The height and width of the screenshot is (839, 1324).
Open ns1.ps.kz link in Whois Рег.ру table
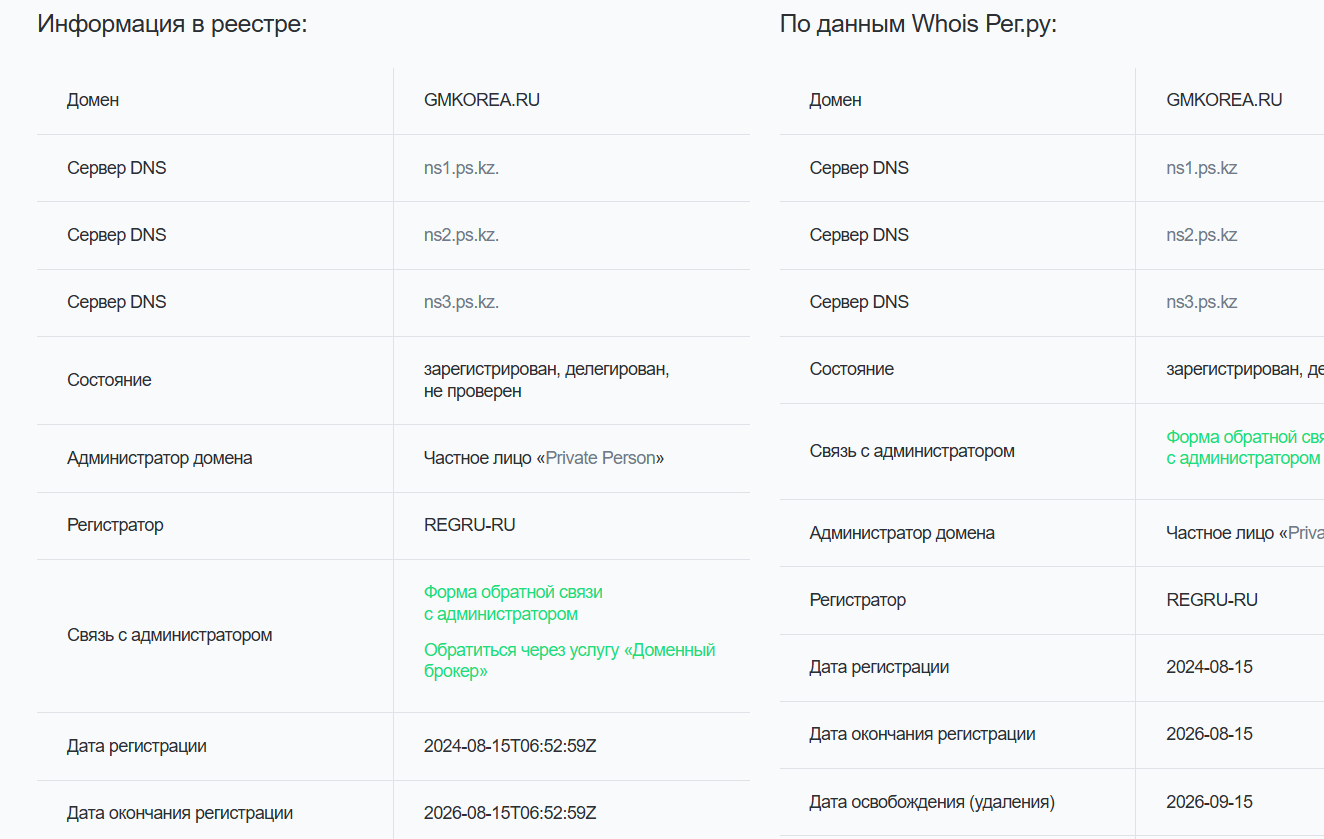click(x=1201, y=168)
